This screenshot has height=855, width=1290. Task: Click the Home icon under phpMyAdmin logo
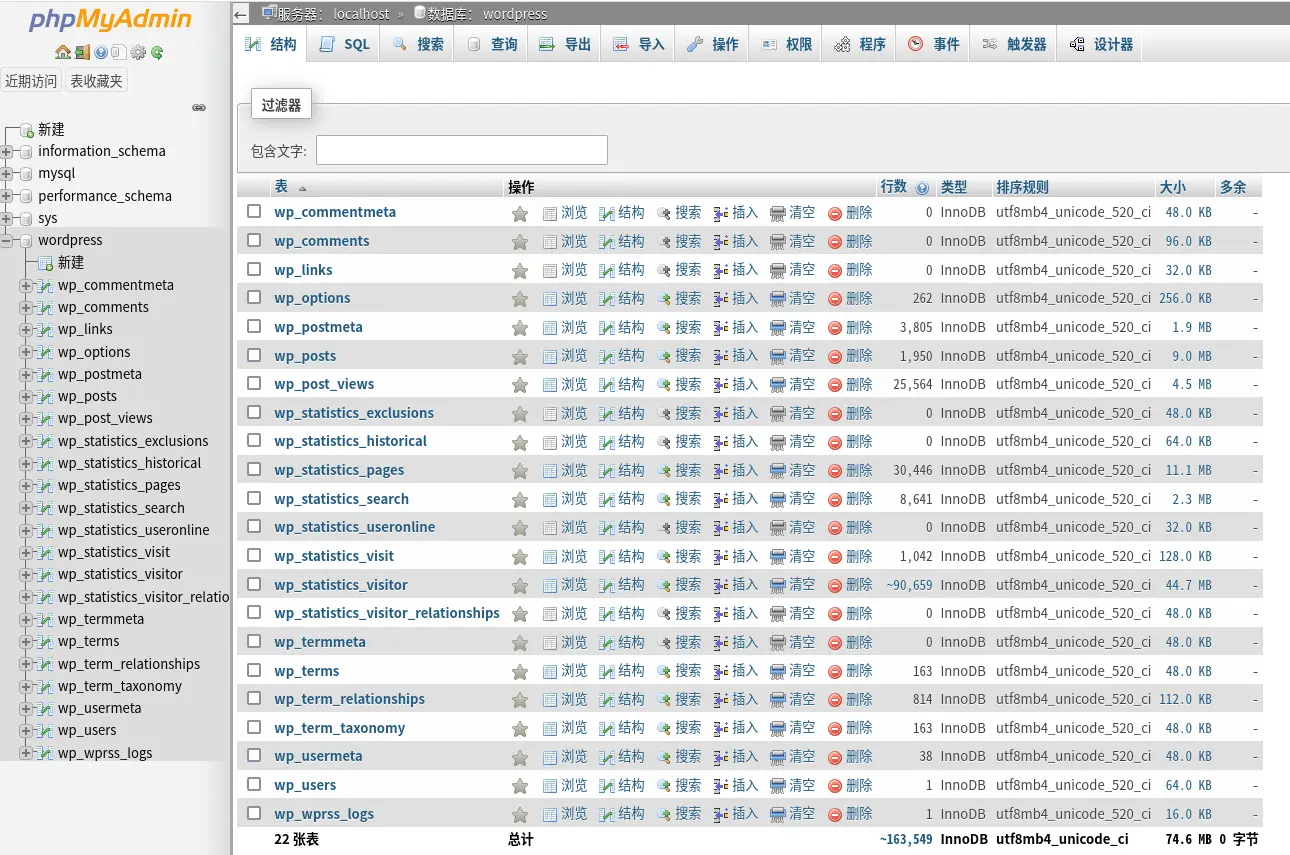63,52
